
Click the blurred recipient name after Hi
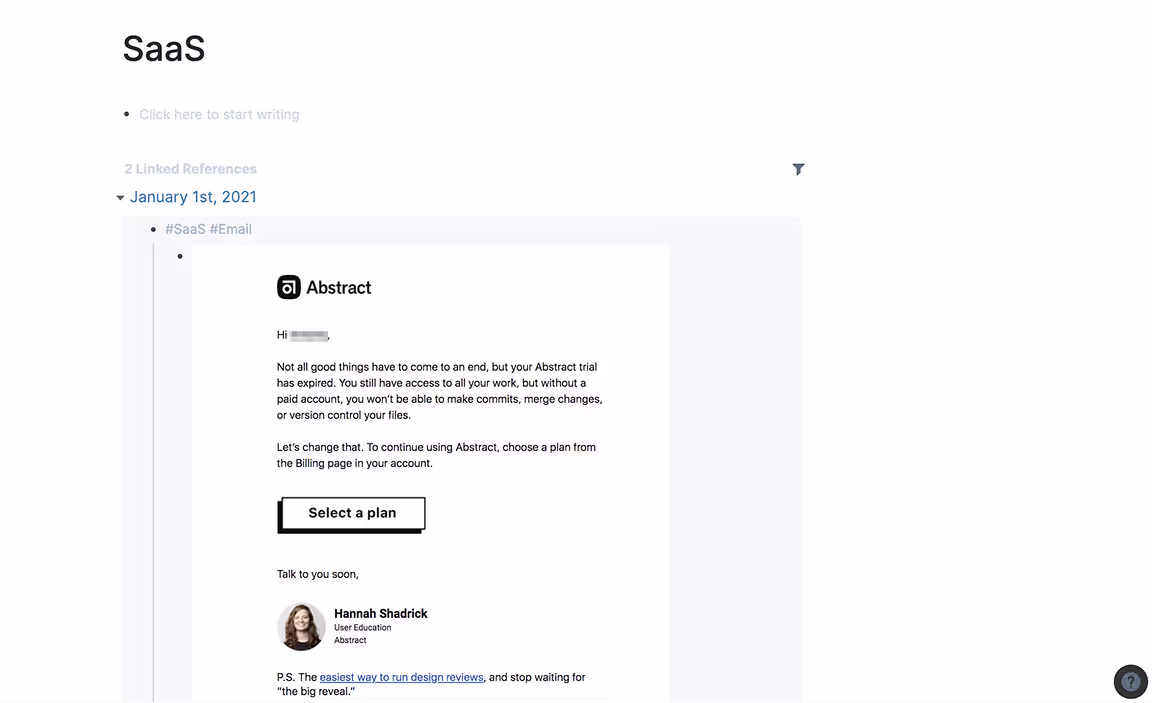click(309, 336)
